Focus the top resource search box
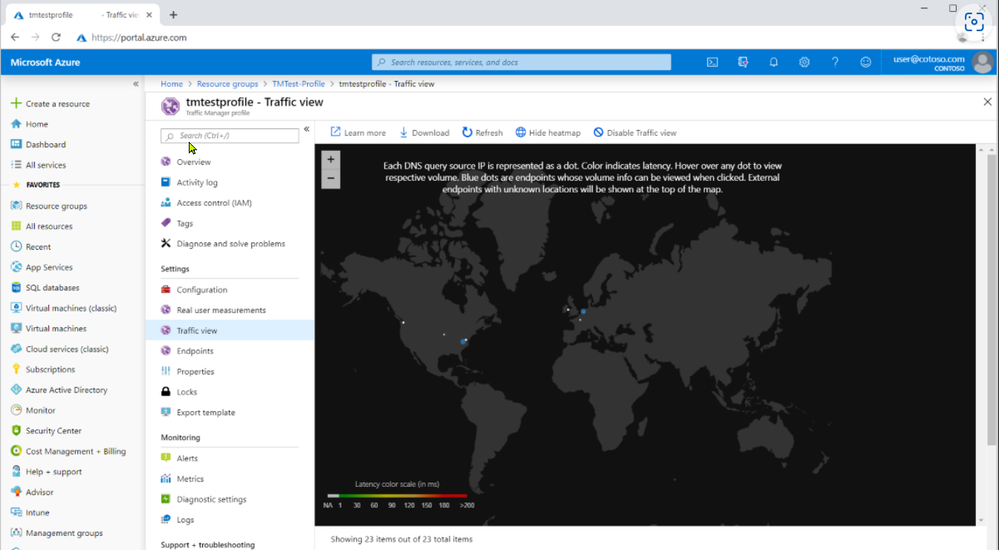 click(521, 62)
